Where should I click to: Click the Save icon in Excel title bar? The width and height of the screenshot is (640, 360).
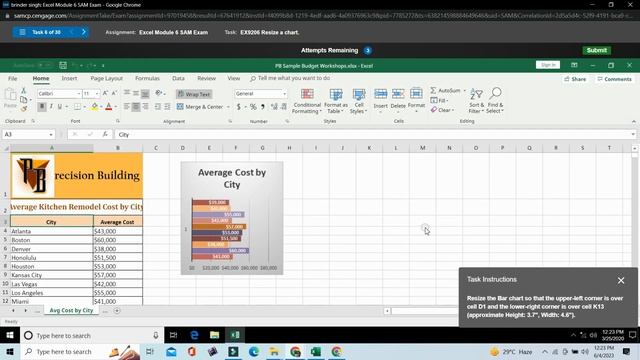pos(63,65)
